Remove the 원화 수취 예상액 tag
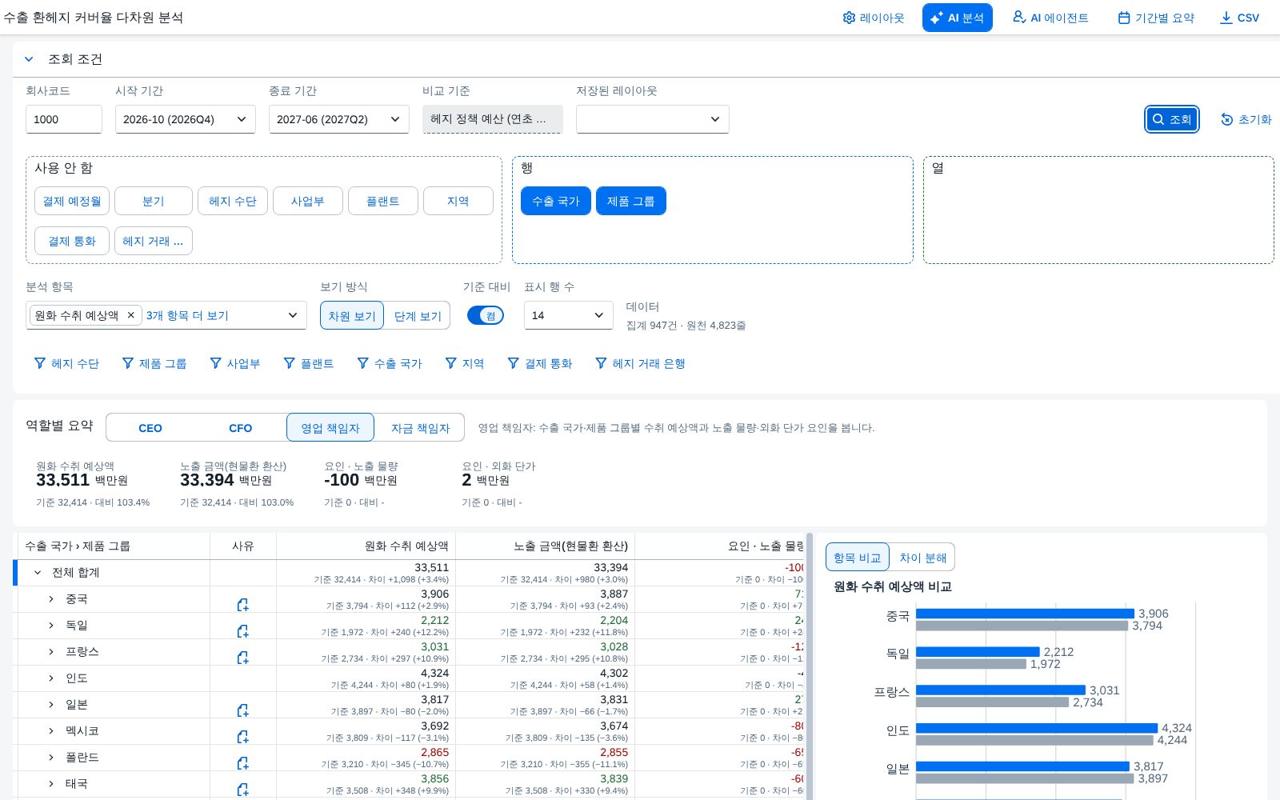 coord(130,315)
